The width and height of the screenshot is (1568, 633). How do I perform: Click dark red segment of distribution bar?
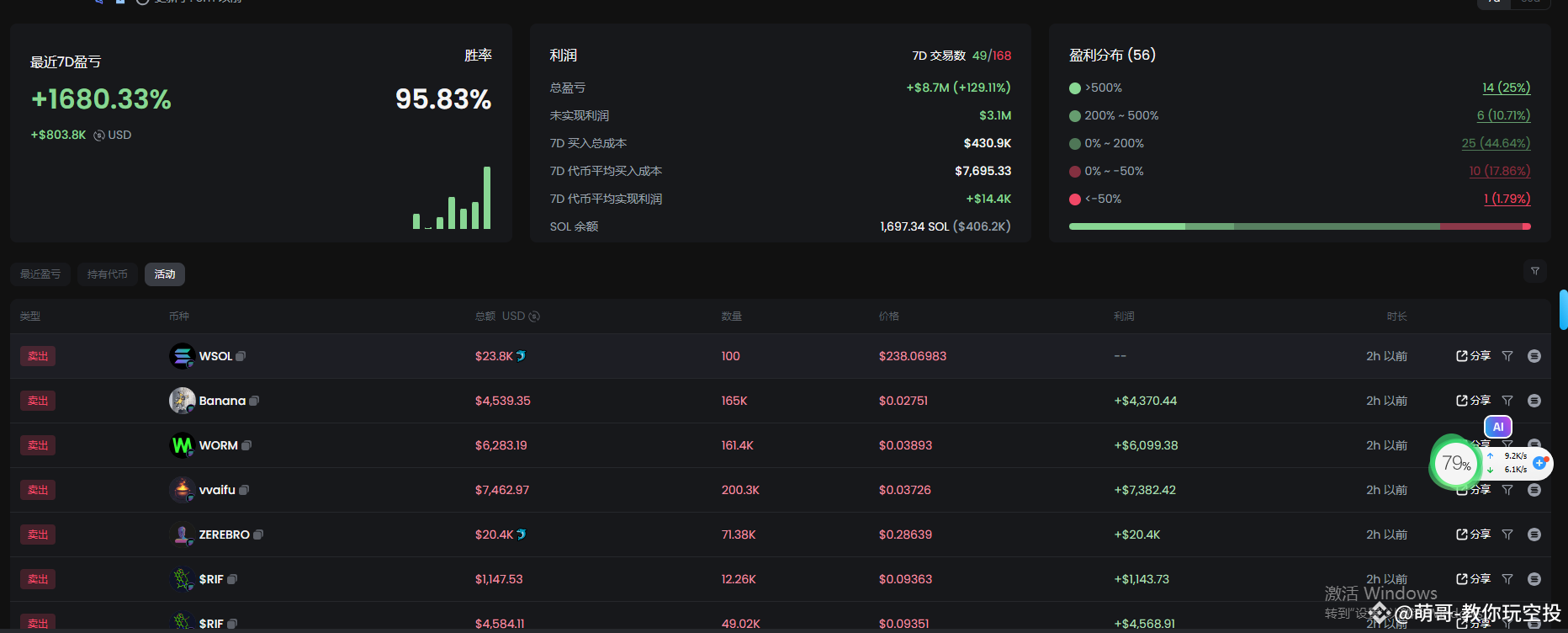tap(1481, 226)
